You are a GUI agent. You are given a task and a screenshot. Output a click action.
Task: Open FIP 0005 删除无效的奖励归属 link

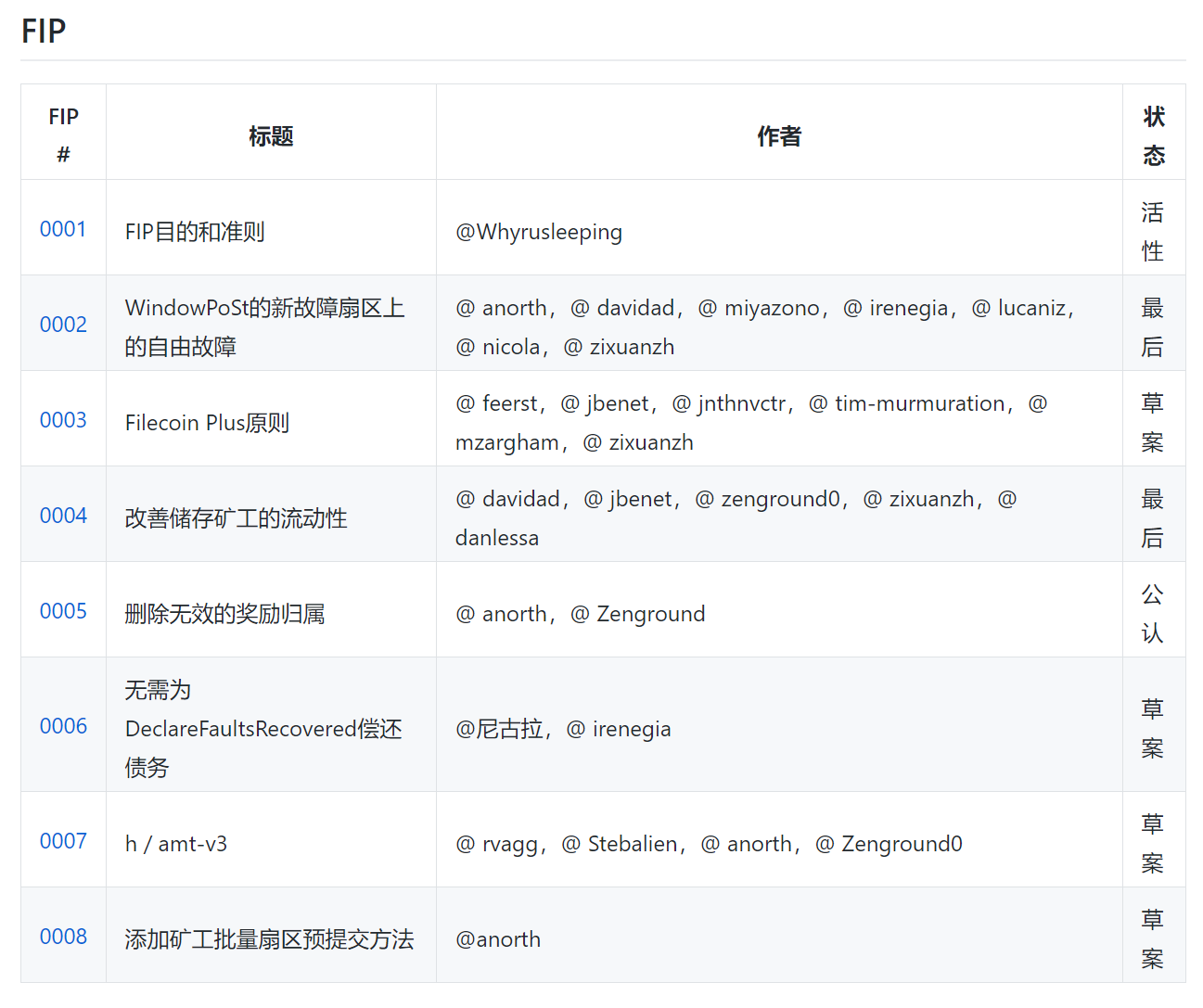click(62, 611)
